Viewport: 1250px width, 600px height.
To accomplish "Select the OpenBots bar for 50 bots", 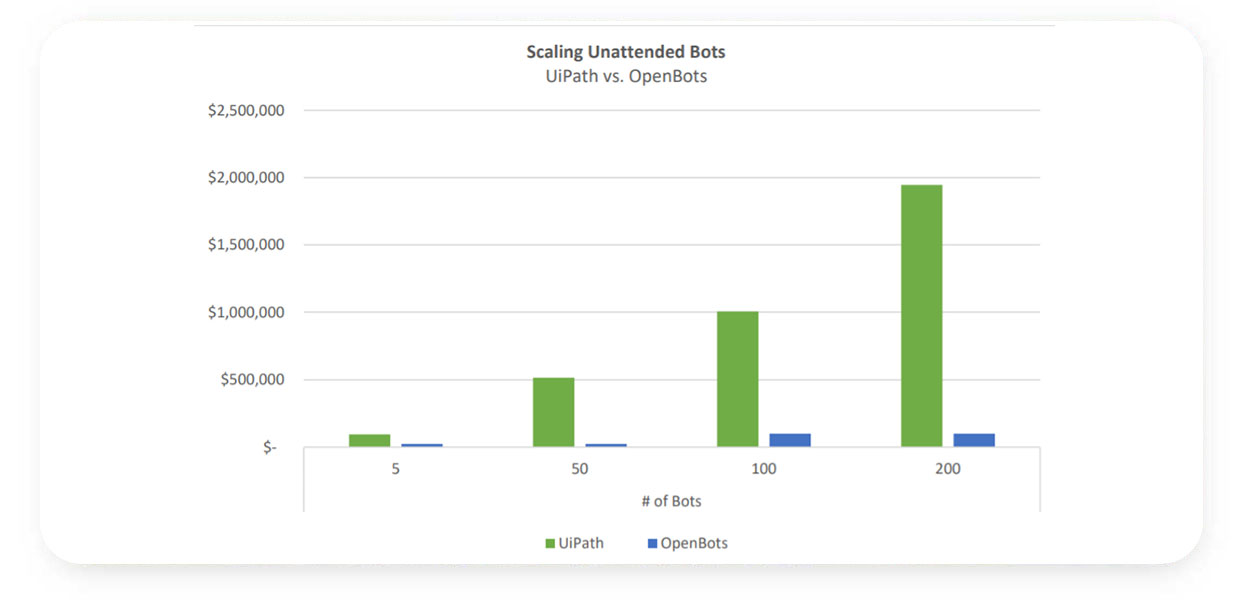I will tap(606, 445).
